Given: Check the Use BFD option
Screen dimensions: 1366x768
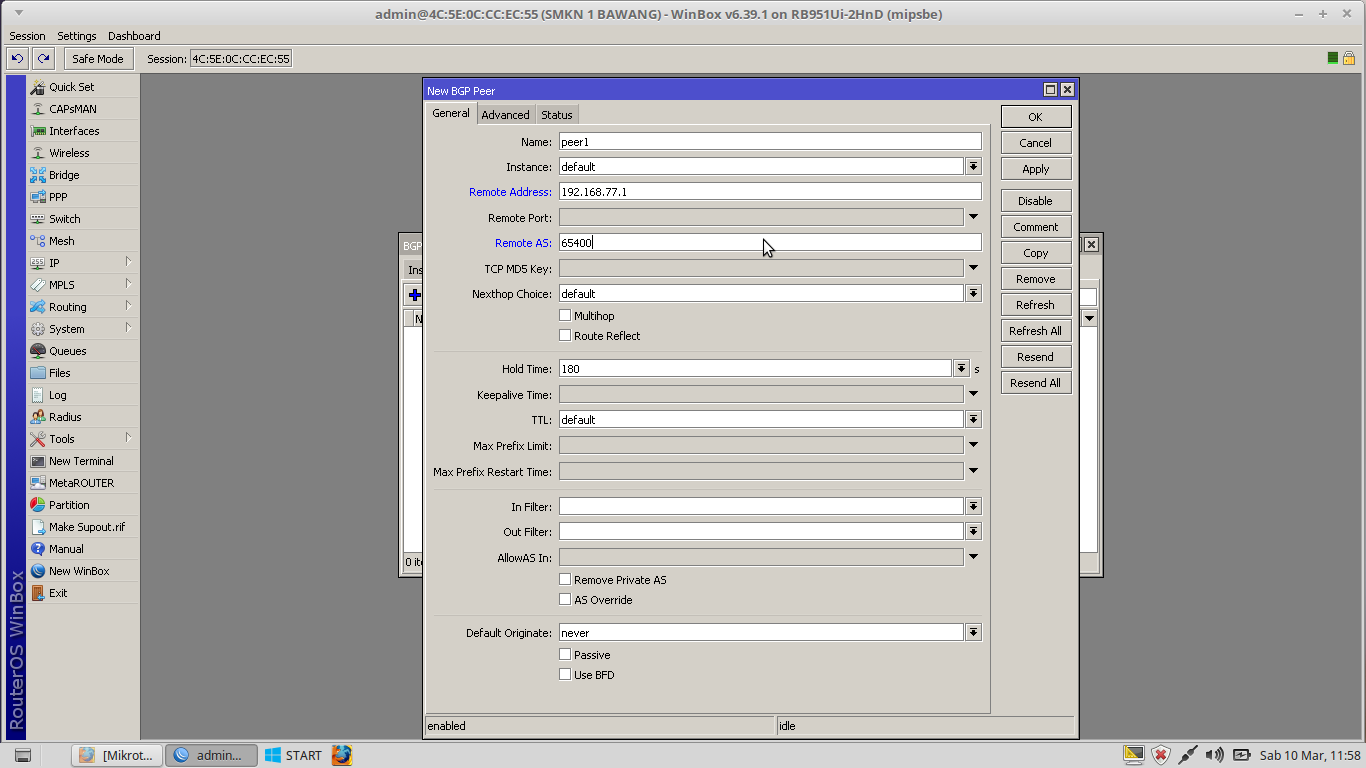Looking at the screenshot, I should 565,674.
